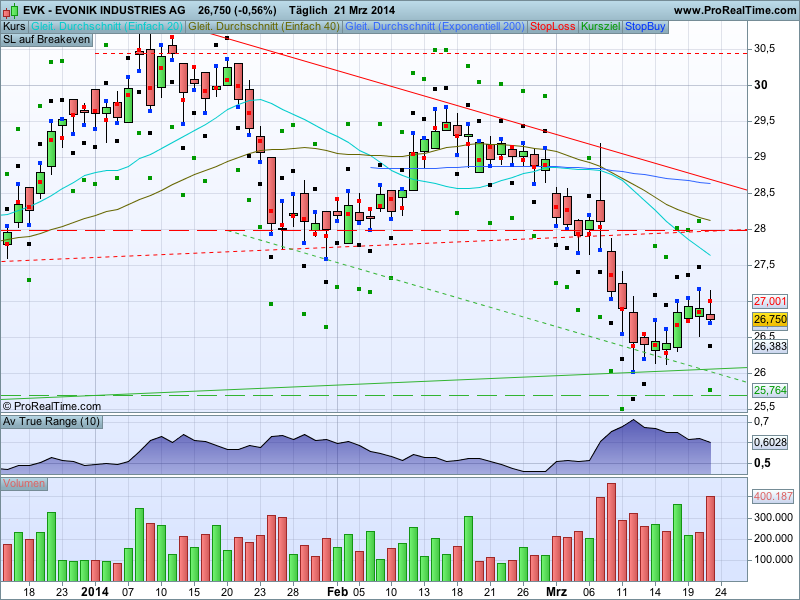Click the 300.000 volume axis label

point(773,517)
